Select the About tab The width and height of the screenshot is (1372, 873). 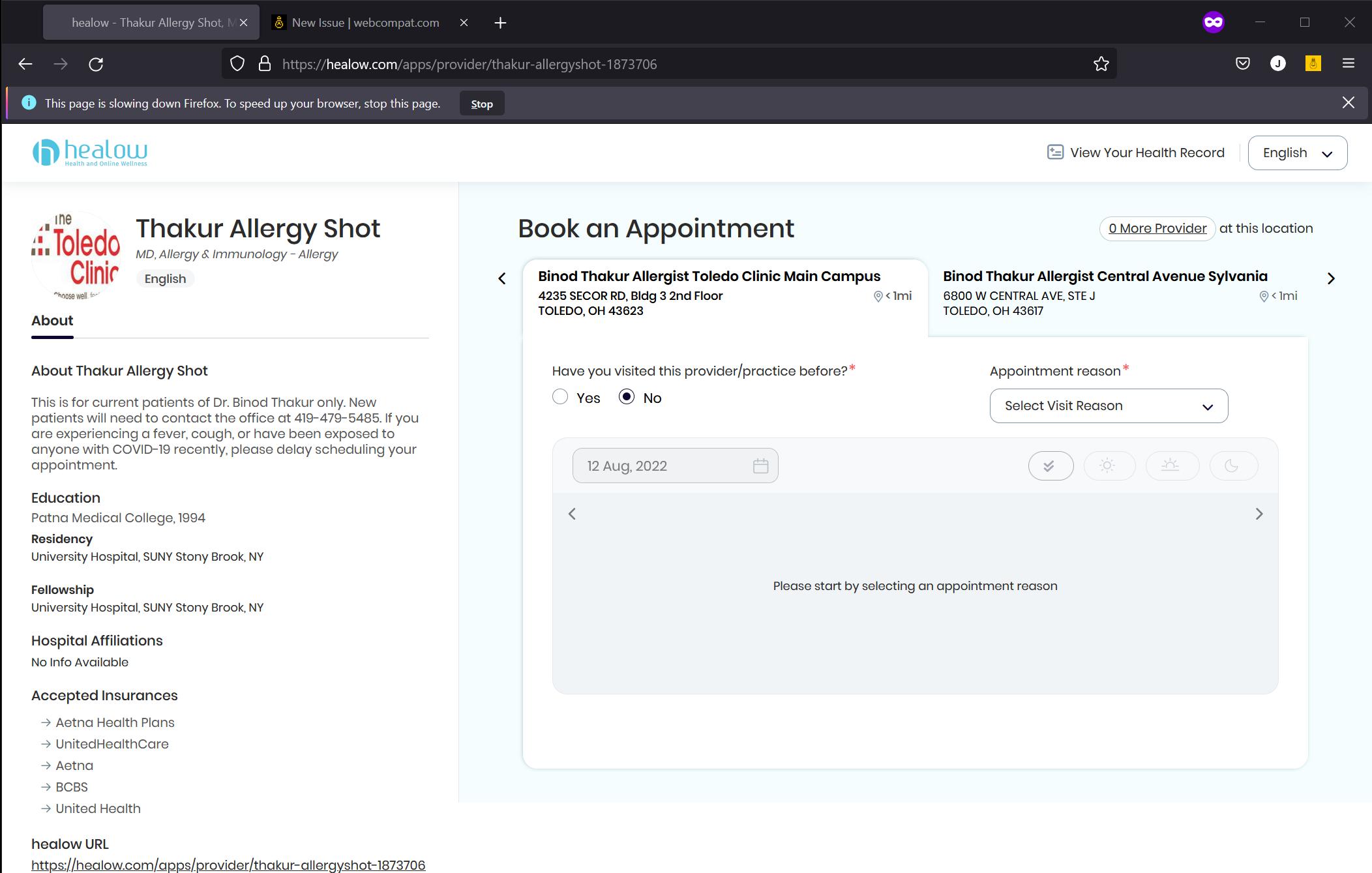52,321
